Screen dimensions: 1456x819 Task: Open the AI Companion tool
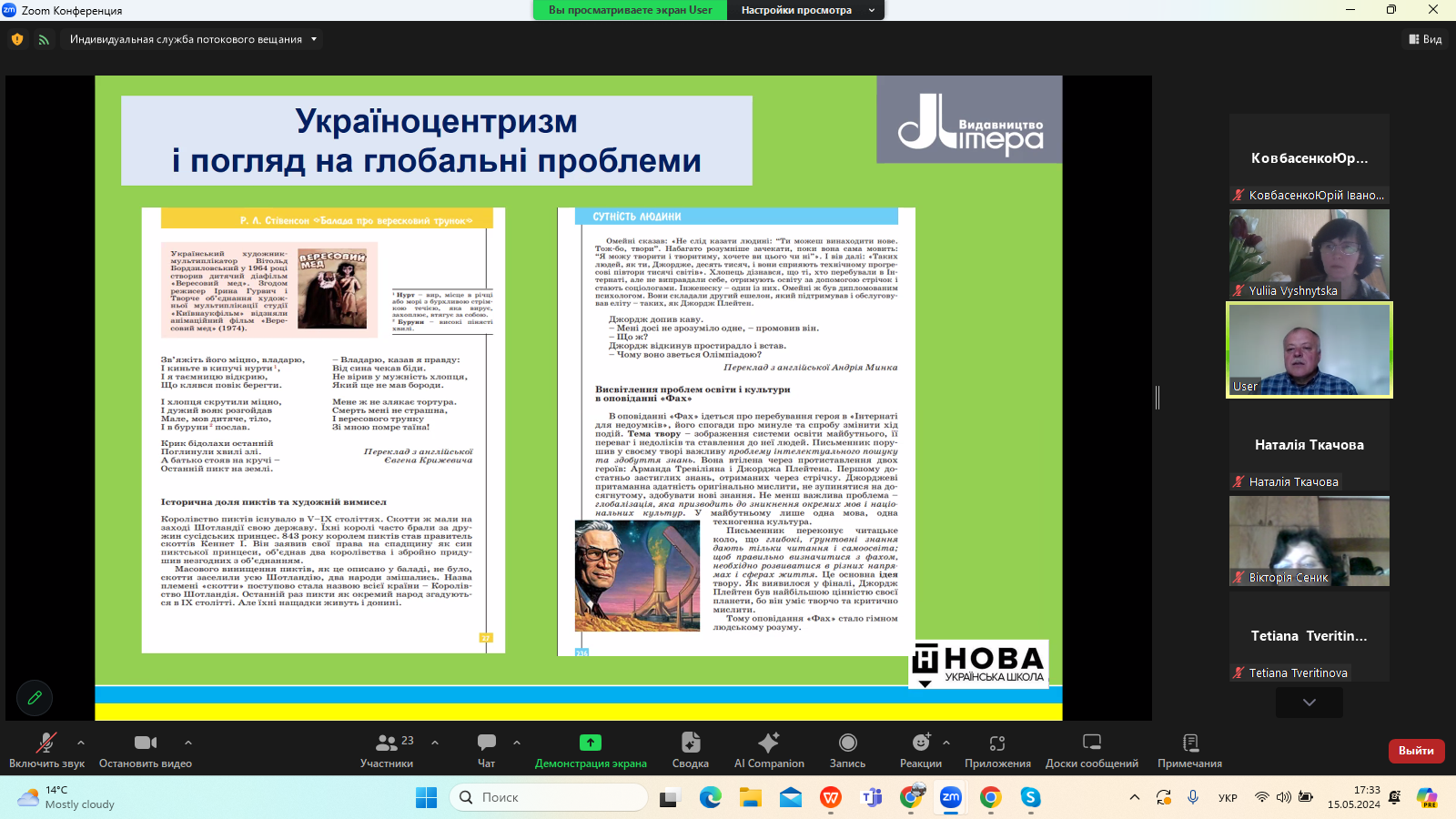pos(769,743)
